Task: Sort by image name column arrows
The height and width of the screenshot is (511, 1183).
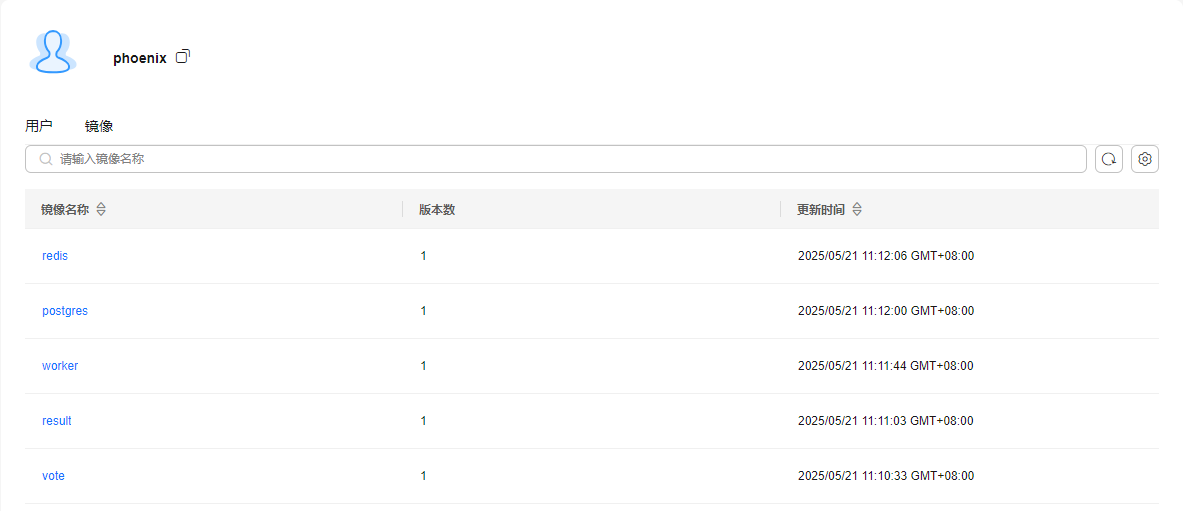Action: tap(101, 210)
